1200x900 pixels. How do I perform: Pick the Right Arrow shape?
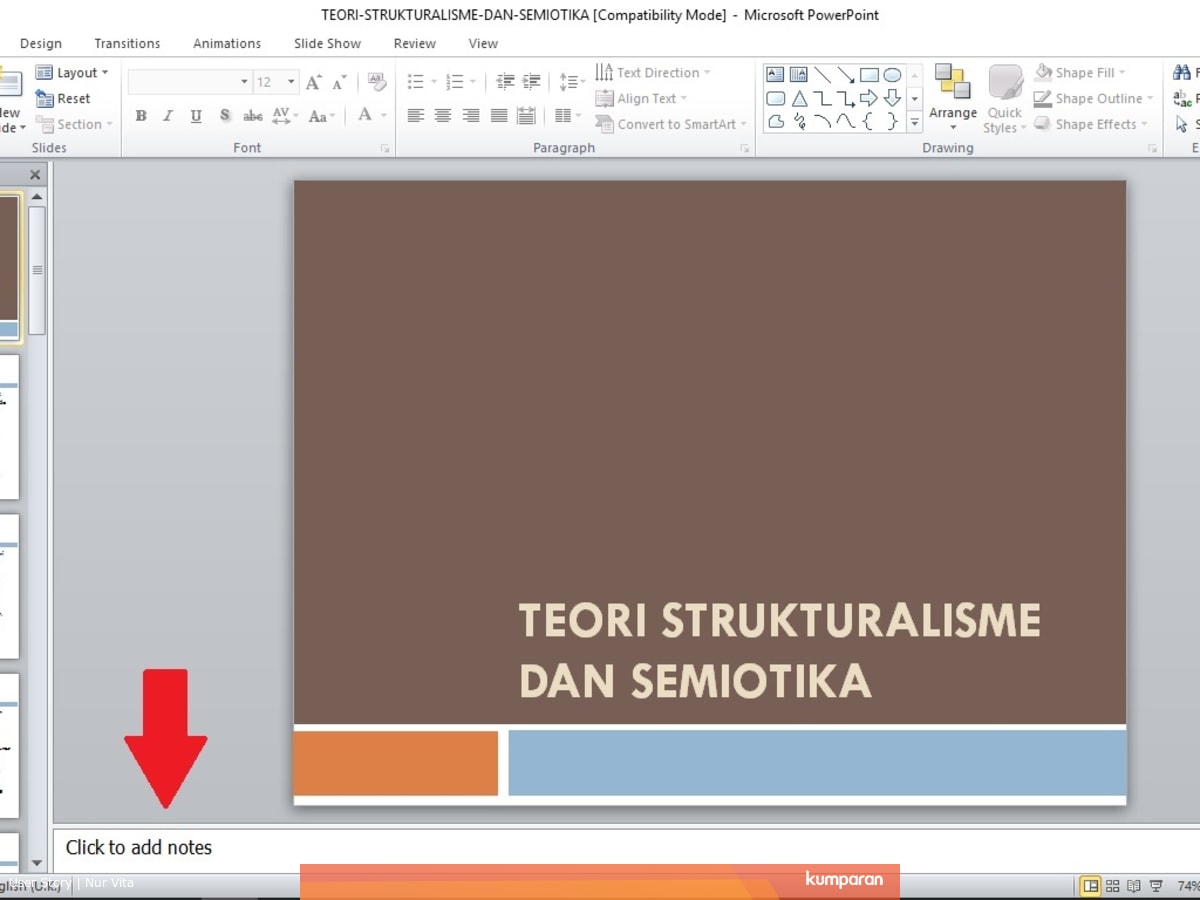coord(869,99)
